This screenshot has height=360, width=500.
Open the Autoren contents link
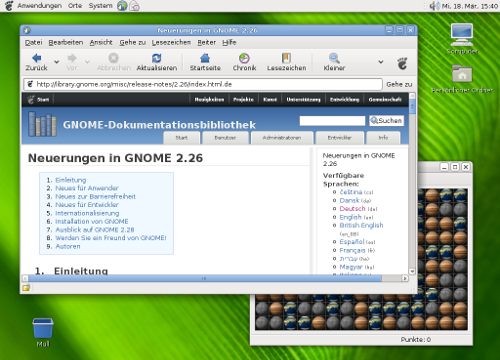tap(68, 246)
